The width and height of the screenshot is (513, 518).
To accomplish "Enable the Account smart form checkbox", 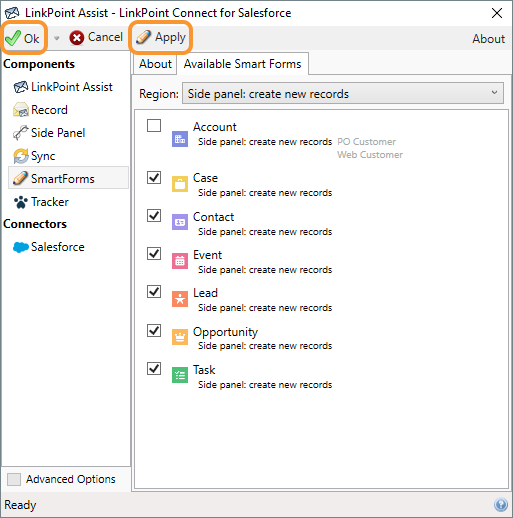I will pyautogui.click(x=154, y=126).
